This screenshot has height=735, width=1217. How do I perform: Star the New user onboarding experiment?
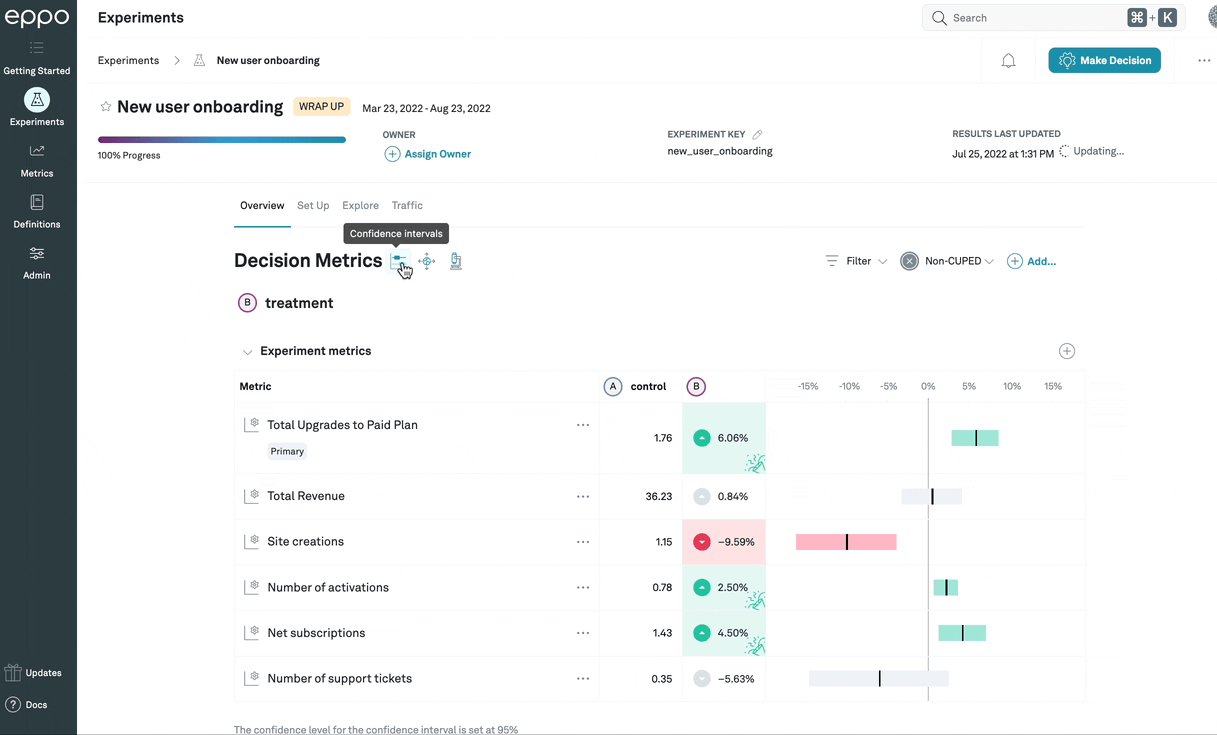tap(104, 106)
